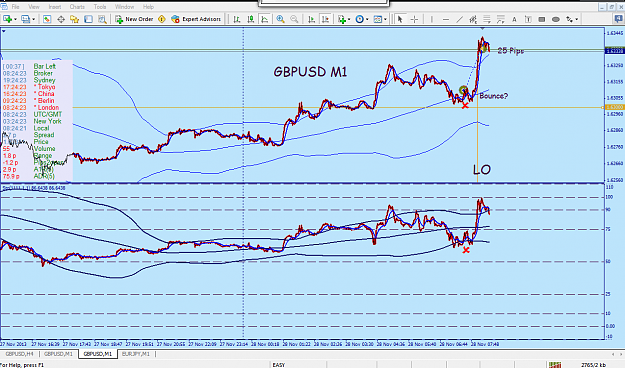
Task: Select the rectangle shape tool
Action: pos(542,19)
